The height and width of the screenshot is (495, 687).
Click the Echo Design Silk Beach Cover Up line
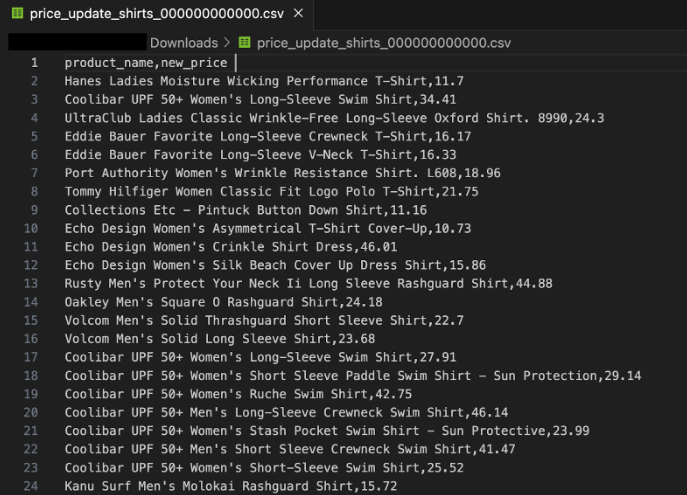(275, 265)
